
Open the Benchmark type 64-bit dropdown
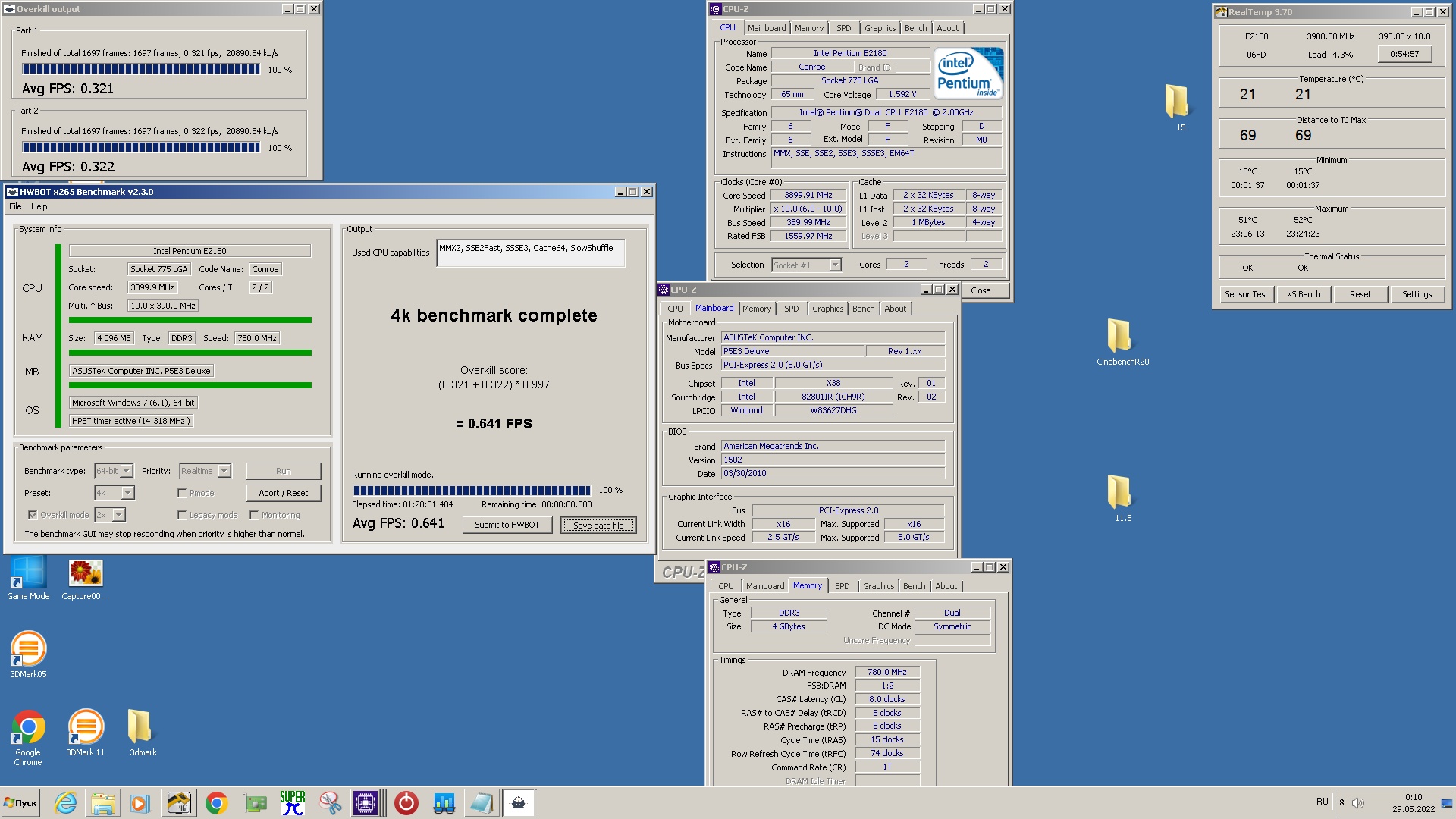point(114,471)
